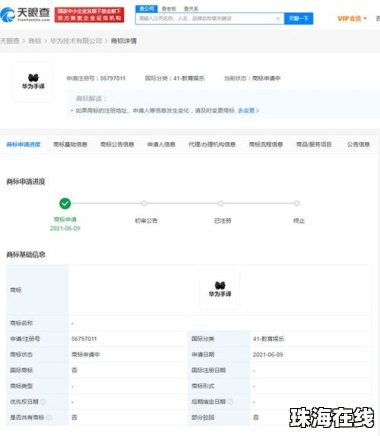Click the 41-教育娱乐 value in the table
Viewport: 380px width, 436px height.
pos(269,339)
